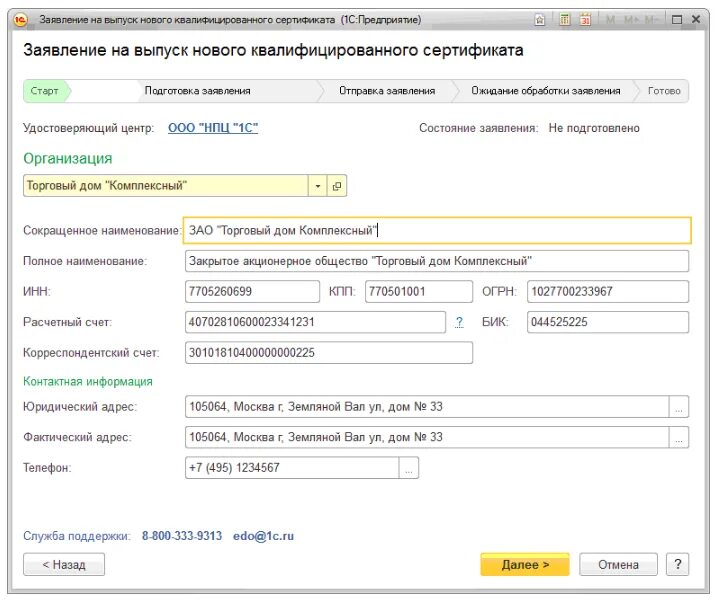
Task: Click the Расчетный счет field
Action: (315, 322)
